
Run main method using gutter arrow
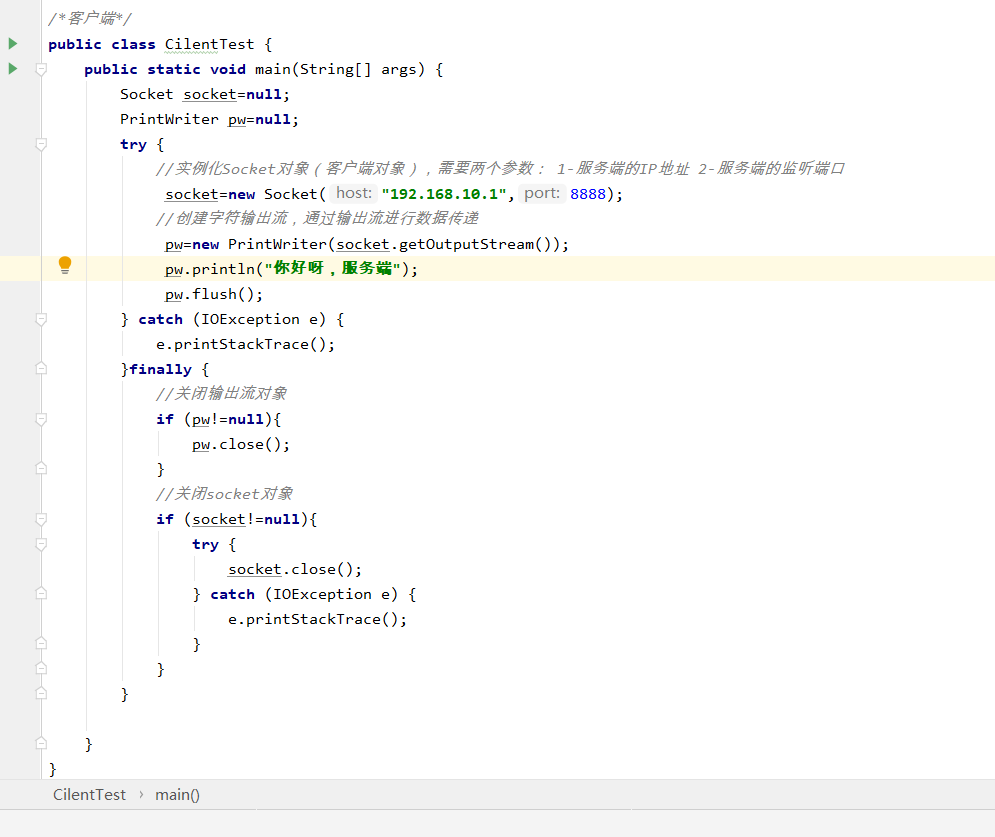point(12,69)
